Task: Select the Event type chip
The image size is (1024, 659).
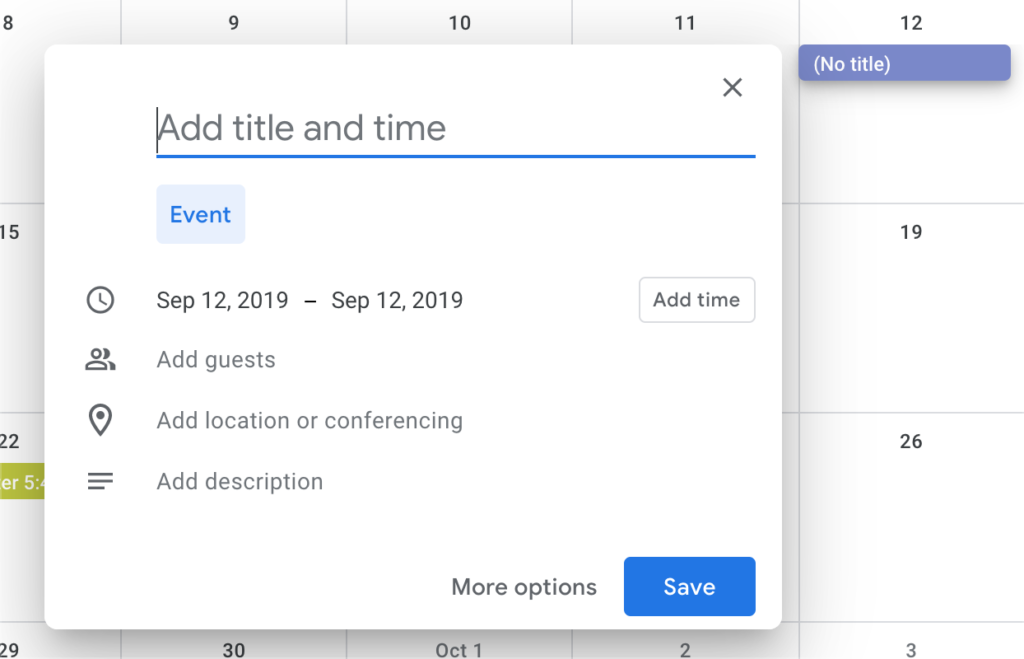Action: [x=200, y=214]
